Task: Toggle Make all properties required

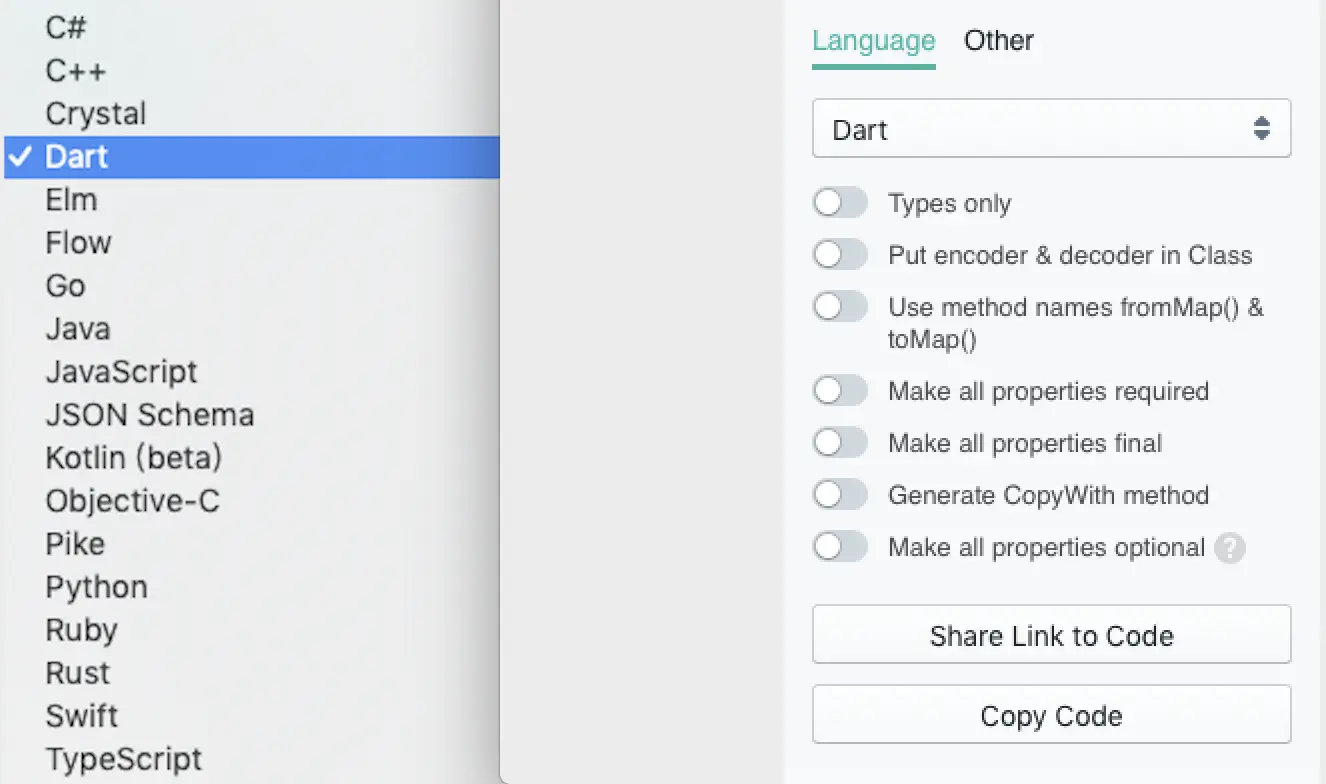Action: click(840, 390)
